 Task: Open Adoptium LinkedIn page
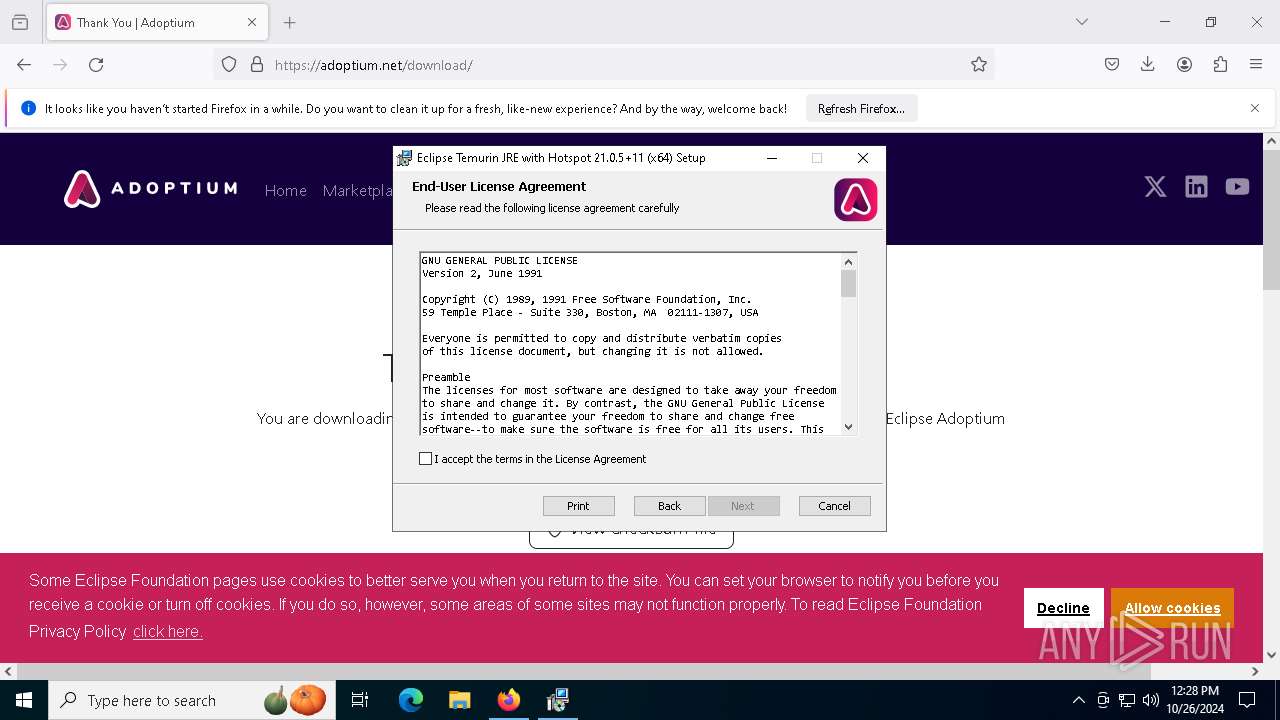pos(1196,187)
